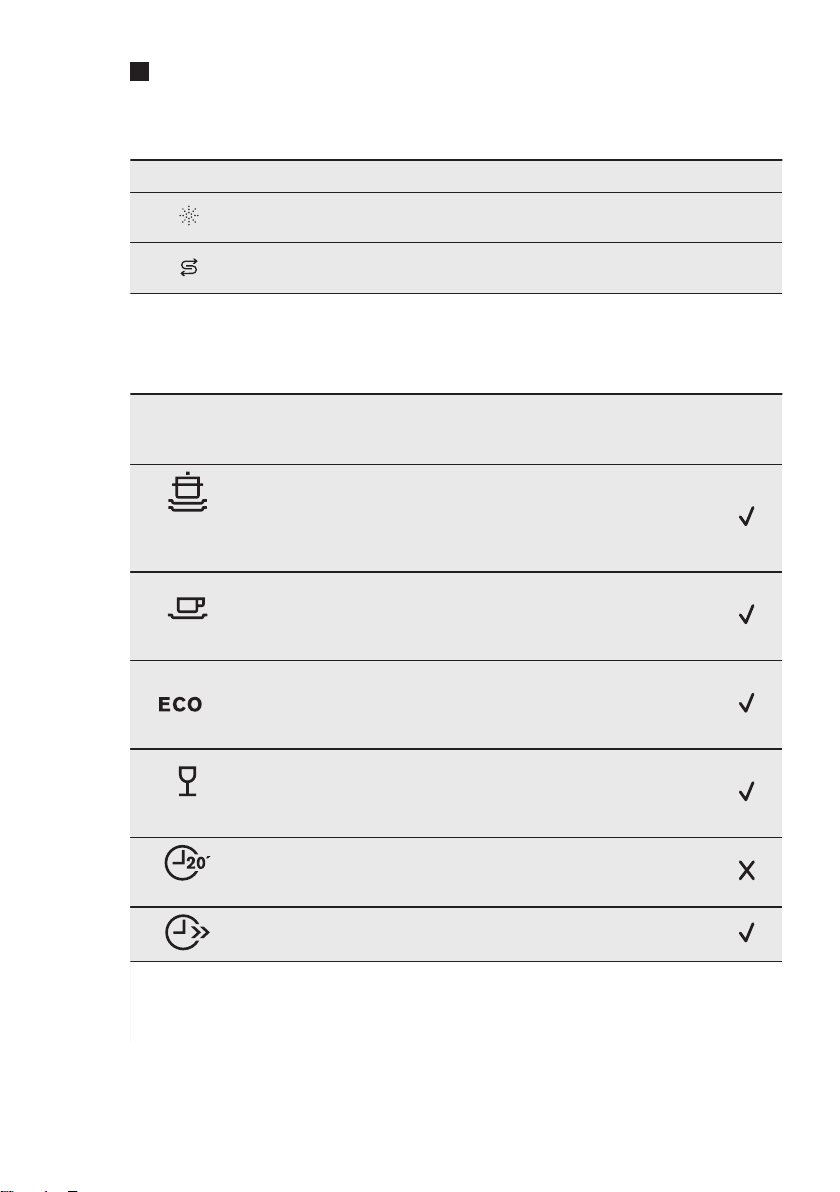Select the ECO program symbol
Image resolution: width=840 pixels, height=1192 pixels.
[x=179, y=705]
